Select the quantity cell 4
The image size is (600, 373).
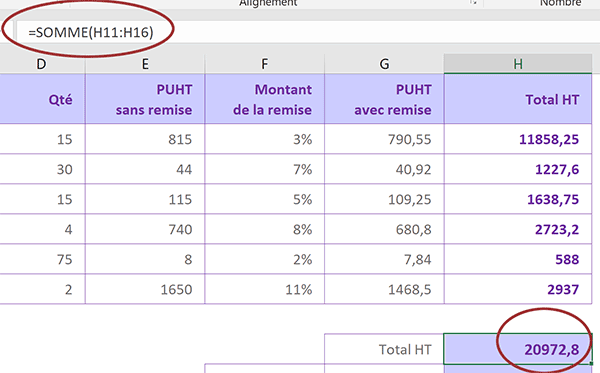[42, 229]
